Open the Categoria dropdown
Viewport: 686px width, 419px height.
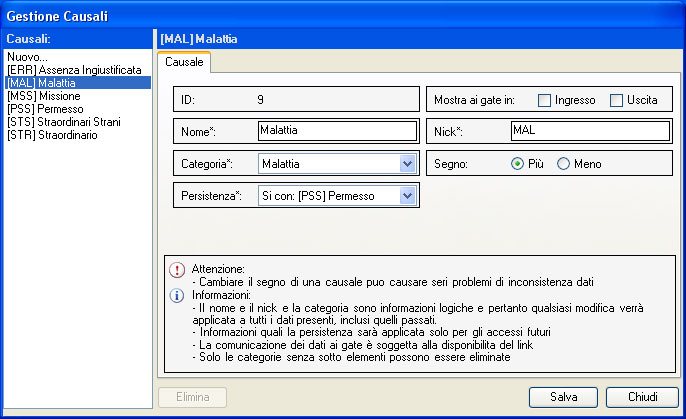coord(407,164)
